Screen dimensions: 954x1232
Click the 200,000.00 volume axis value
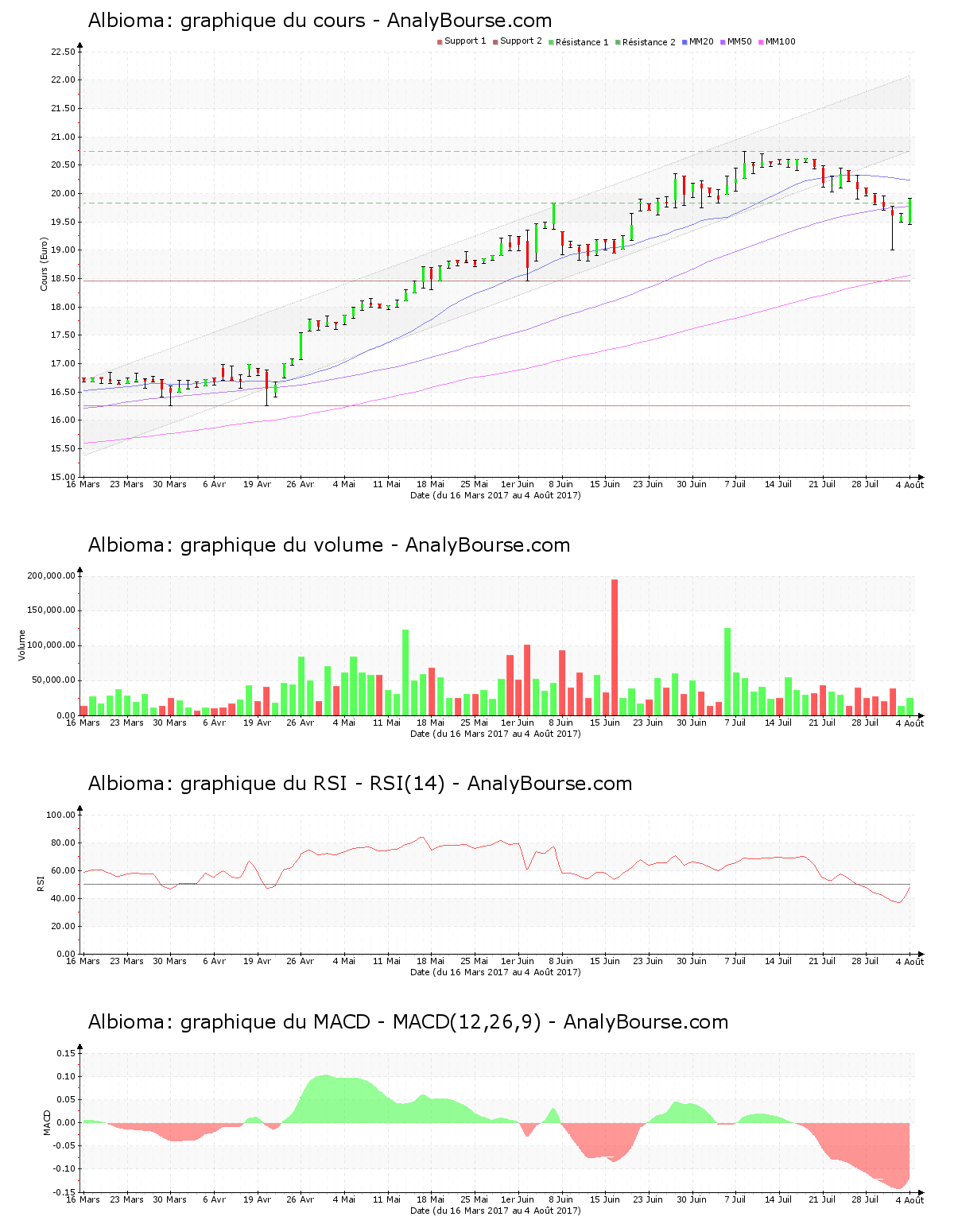click(51, 575)
